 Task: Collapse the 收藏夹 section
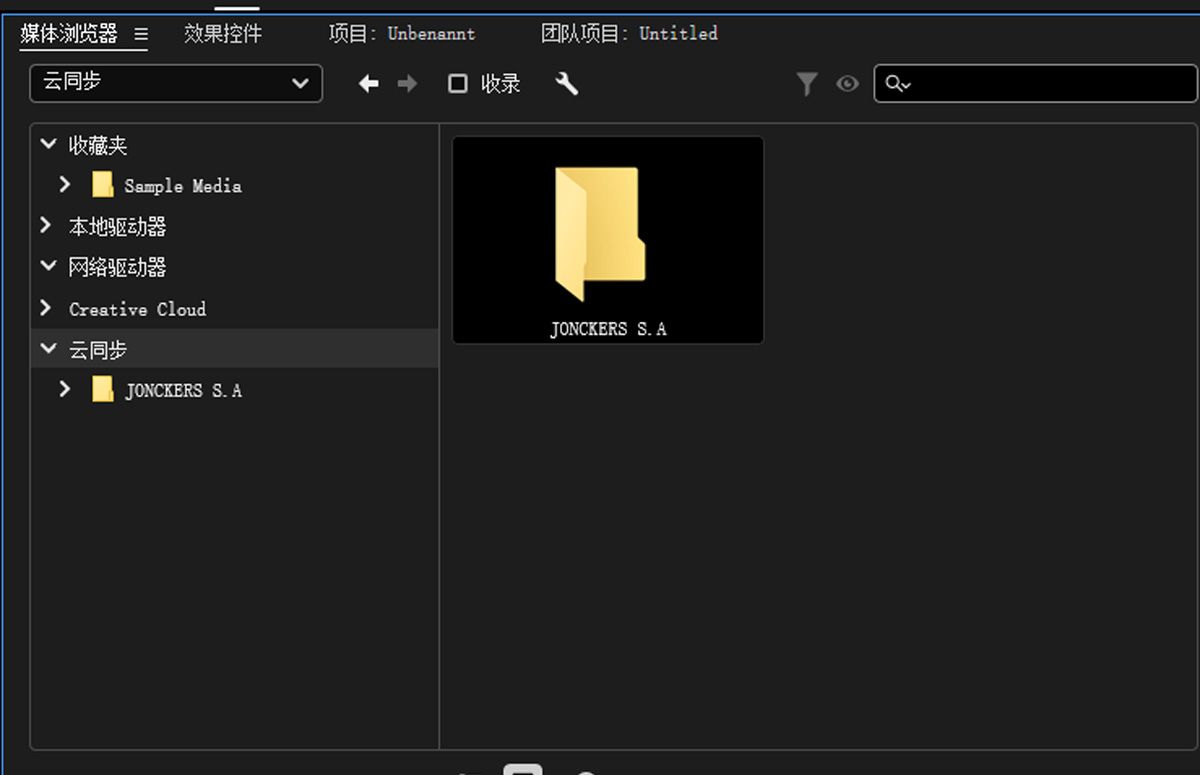(x=47, y=145)
